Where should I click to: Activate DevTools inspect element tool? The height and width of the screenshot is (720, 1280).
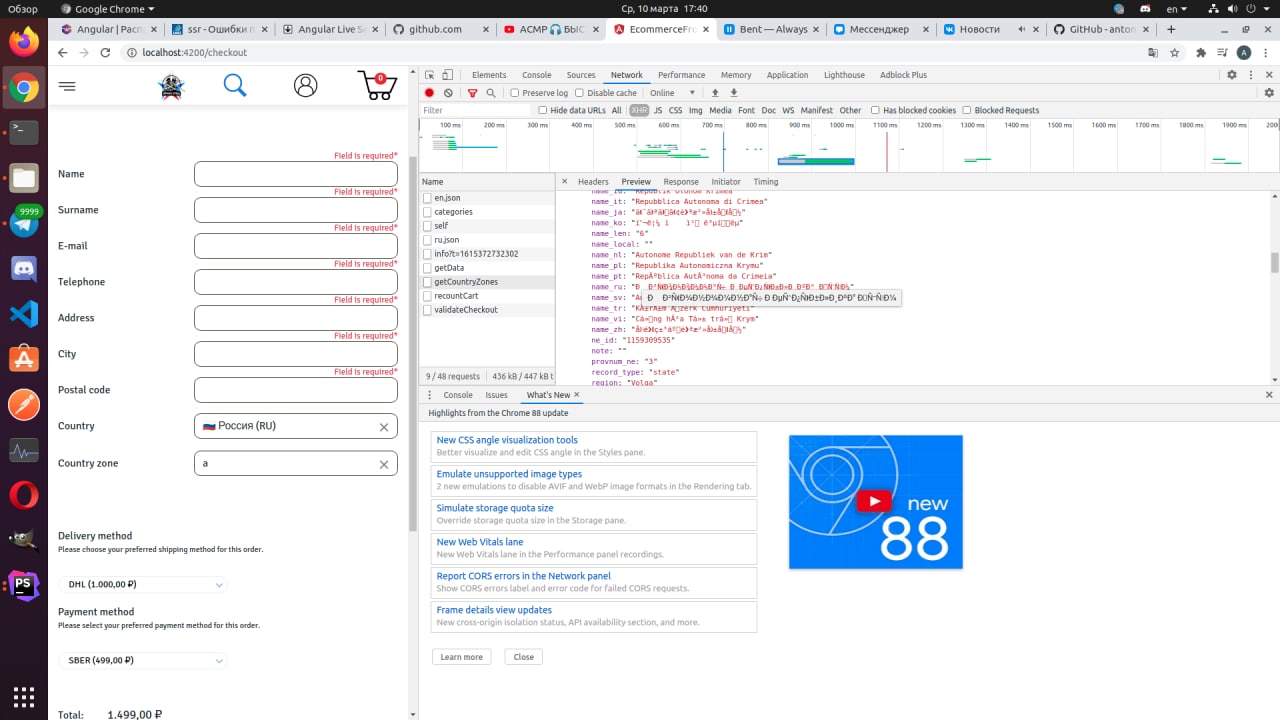coord(429,75)
